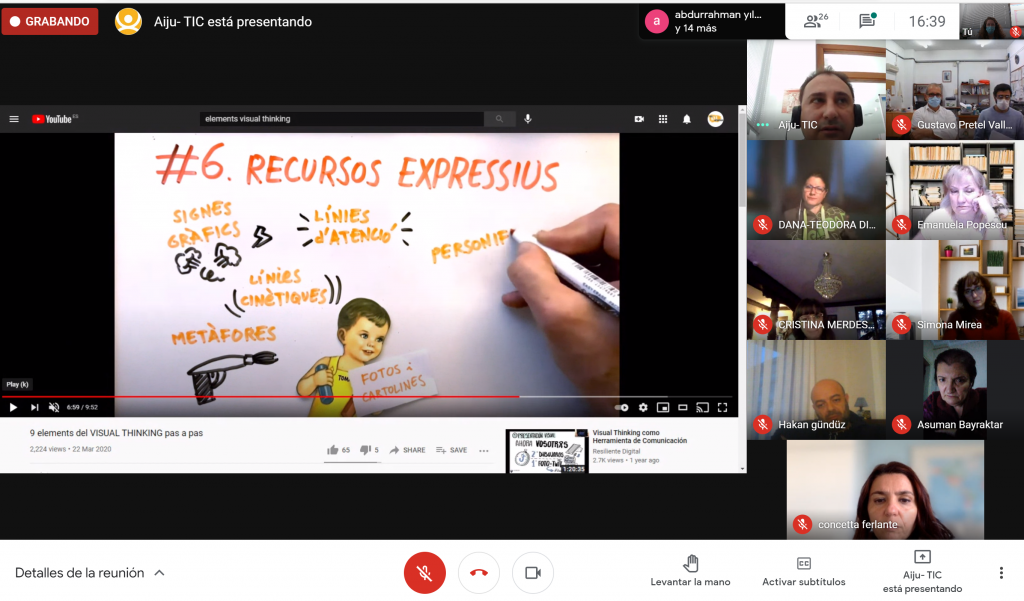
Task: Open YouTube apps grid icon
Action: [663, 119]
